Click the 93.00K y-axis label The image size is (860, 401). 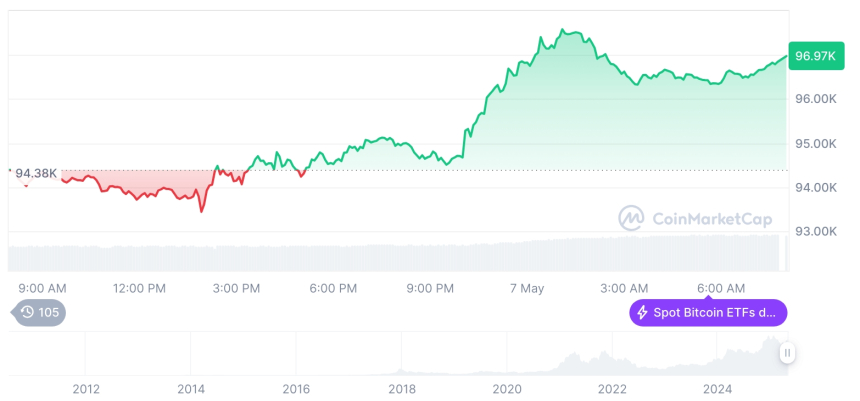(815, 231)
